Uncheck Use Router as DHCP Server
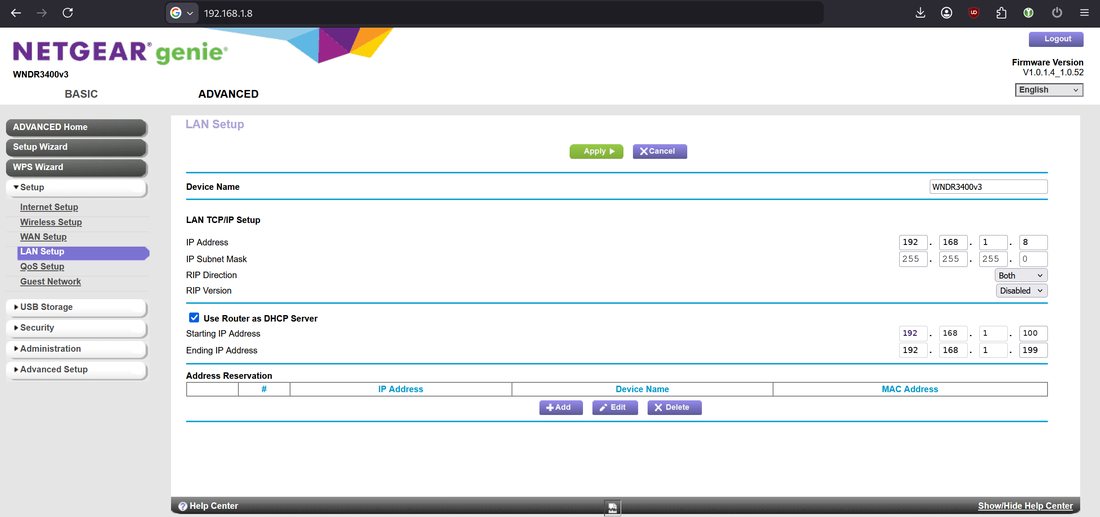This screenshot has width=1100, height=517. [194, 318]
